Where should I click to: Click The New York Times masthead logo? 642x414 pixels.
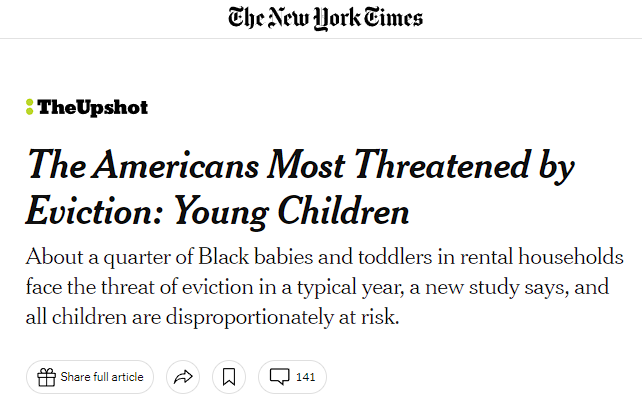tap(326, 18)
